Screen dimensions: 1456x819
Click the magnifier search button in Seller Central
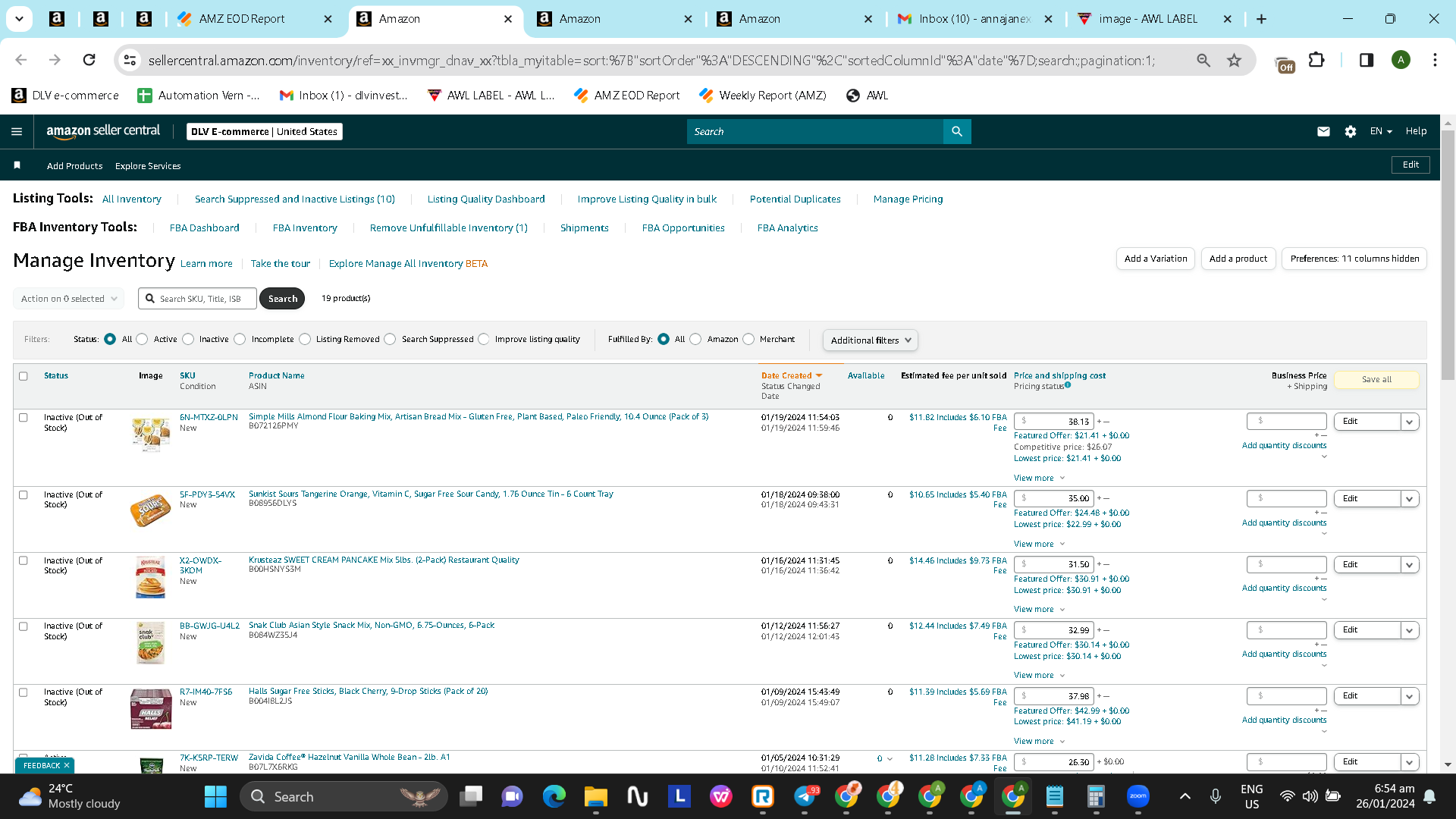click(x=957, y=131)
